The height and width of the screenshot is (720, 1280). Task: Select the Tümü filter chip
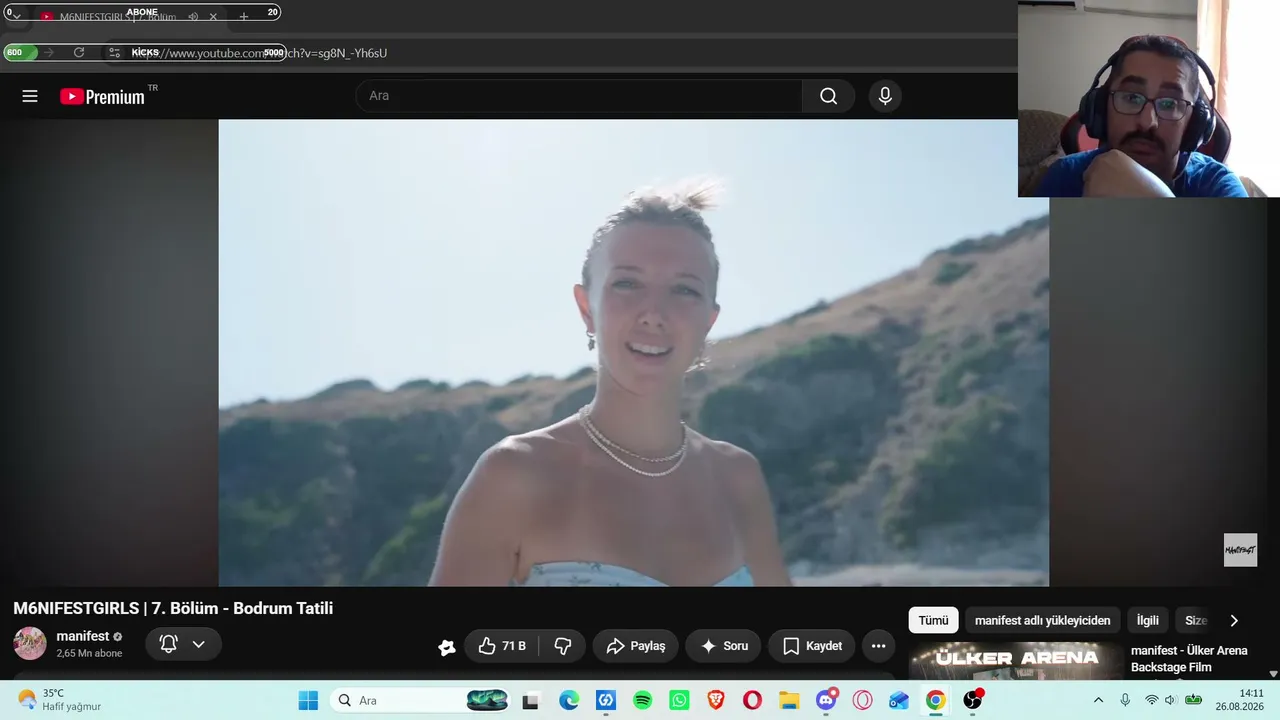[933, 620]
